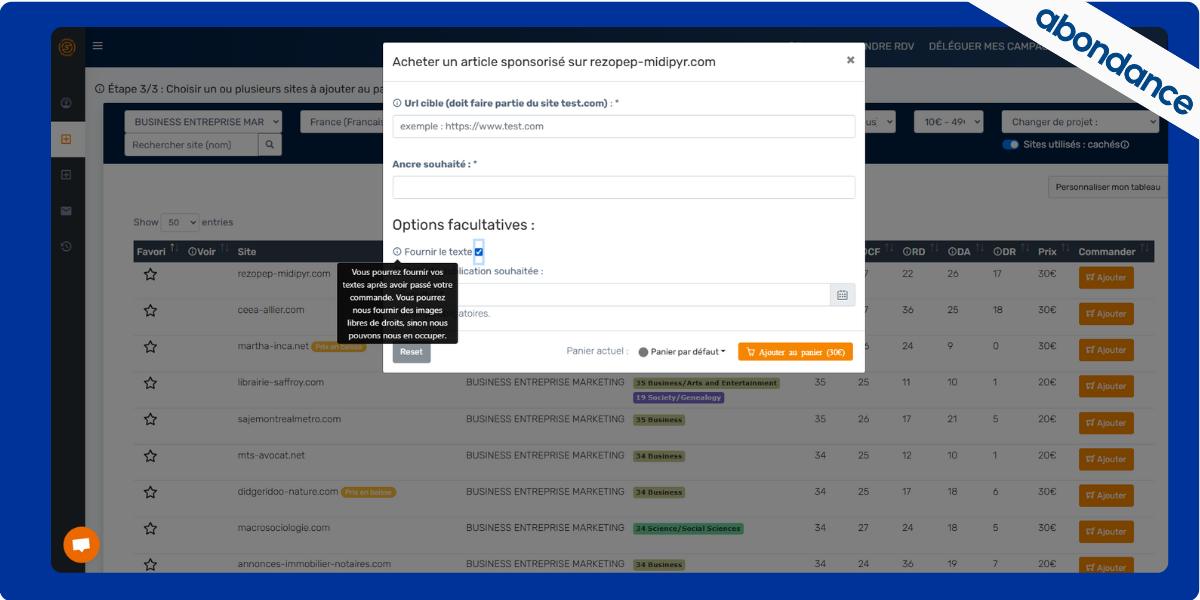Star the annonces-immobilier-notaires.com row
Viewport: 1200px width, 600px height.
tap(150, 564)
